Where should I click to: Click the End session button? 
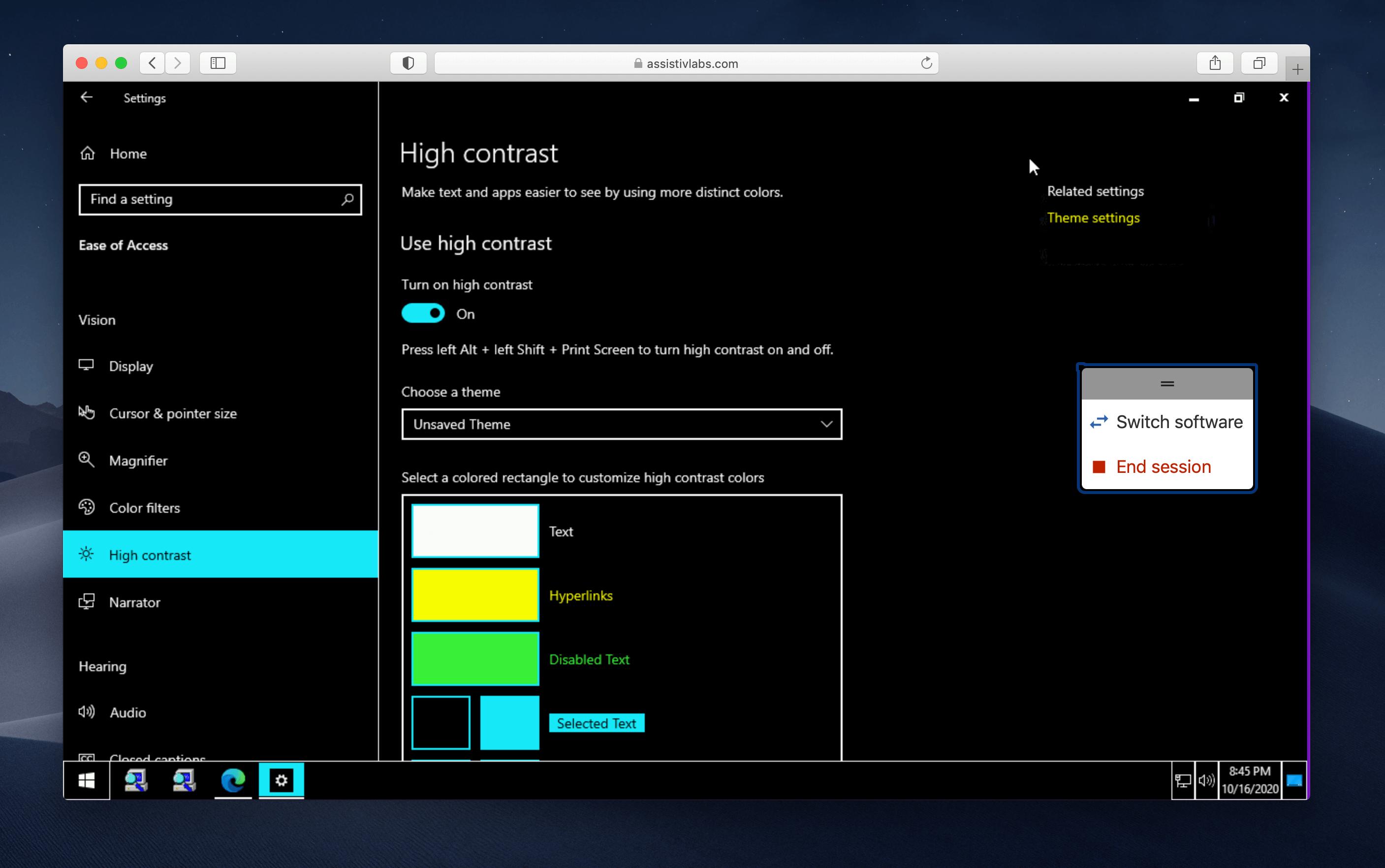point(1163,466)
